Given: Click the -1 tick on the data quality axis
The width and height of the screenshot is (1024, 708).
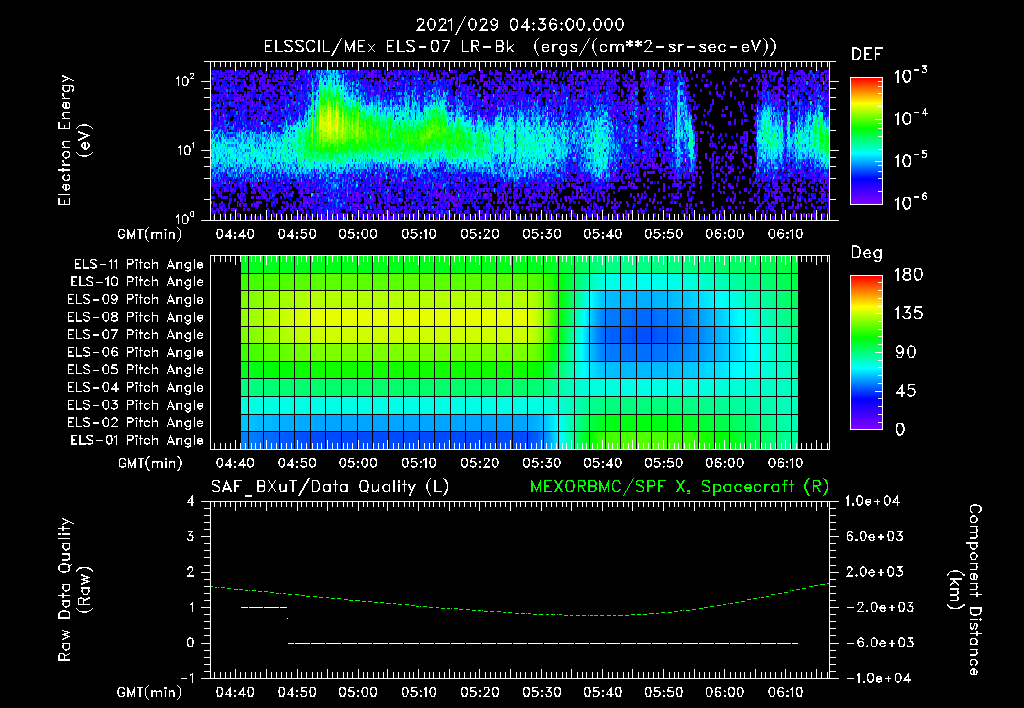Looking at the screenshot, I should 186,678.
